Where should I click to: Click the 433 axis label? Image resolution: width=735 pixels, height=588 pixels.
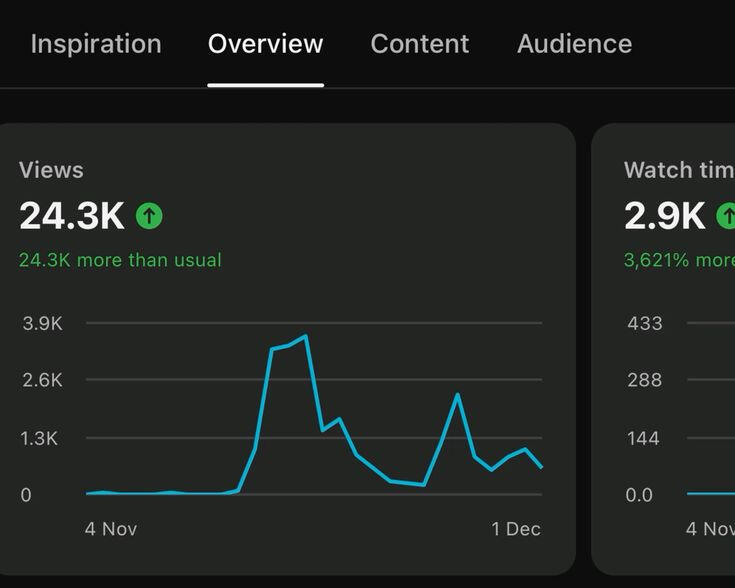645,324
